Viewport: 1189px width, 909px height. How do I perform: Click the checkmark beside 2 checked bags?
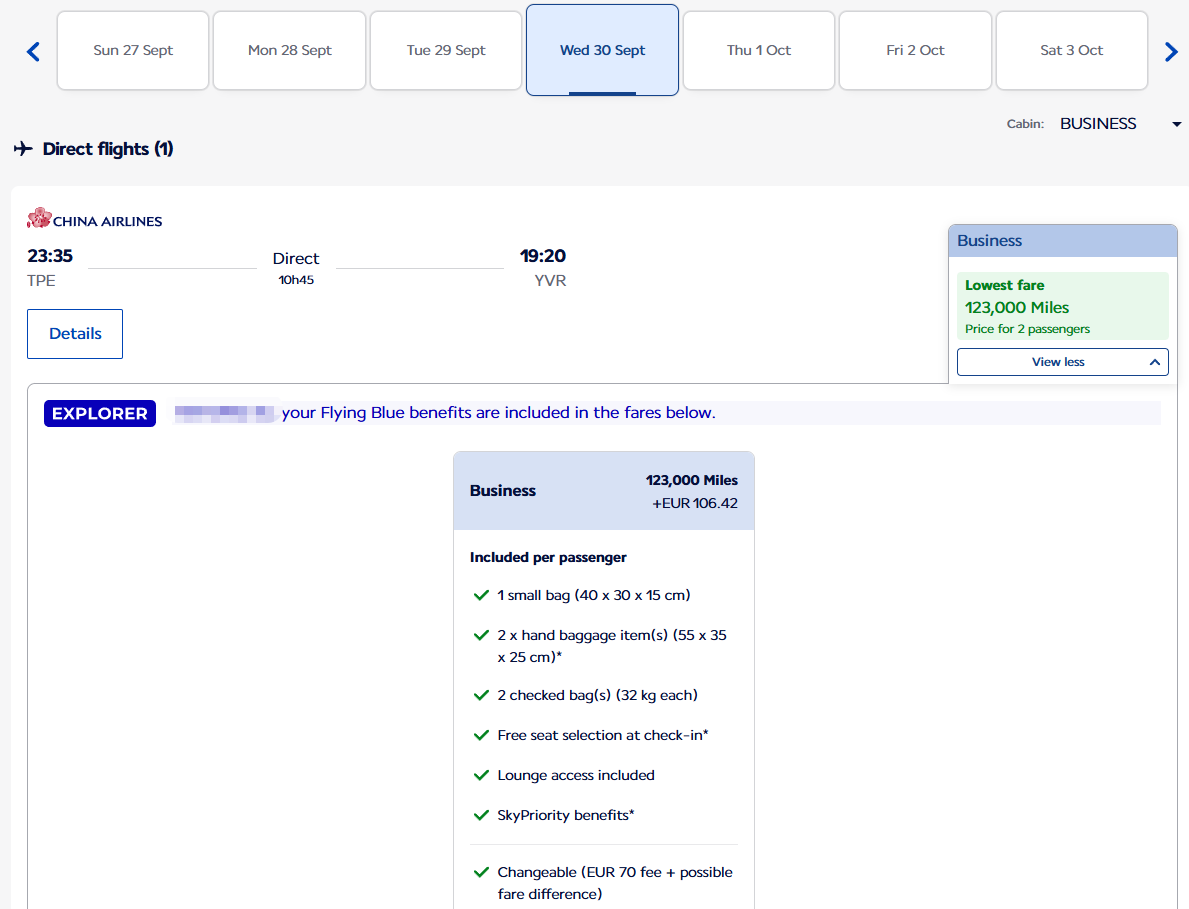tap(481, 695)
